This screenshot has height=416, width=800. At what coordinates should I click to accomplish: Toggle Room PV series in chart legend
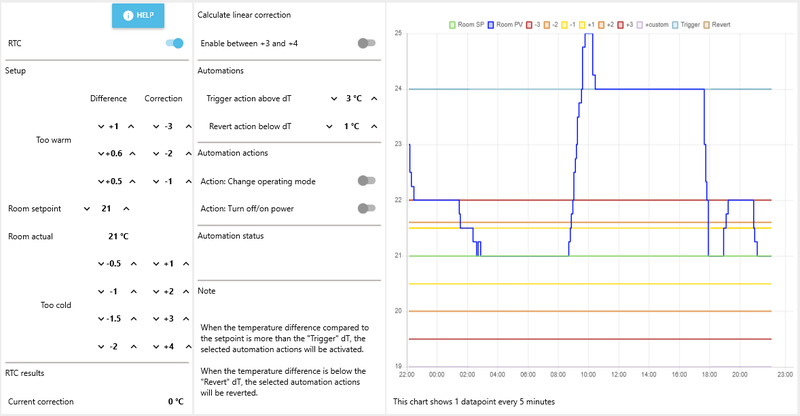point(508,23)
